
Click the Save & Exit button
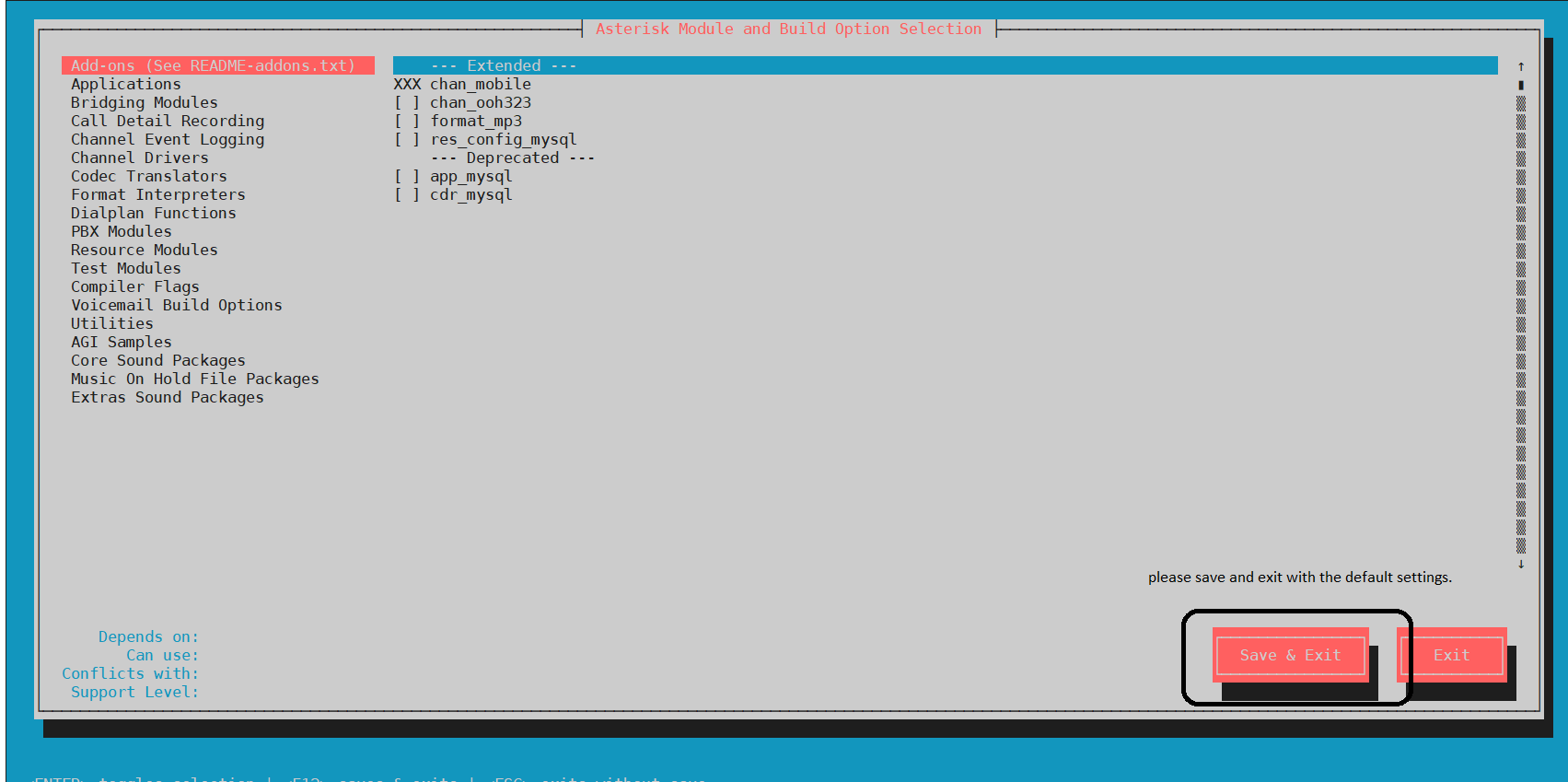click(x=1291, y=655)
